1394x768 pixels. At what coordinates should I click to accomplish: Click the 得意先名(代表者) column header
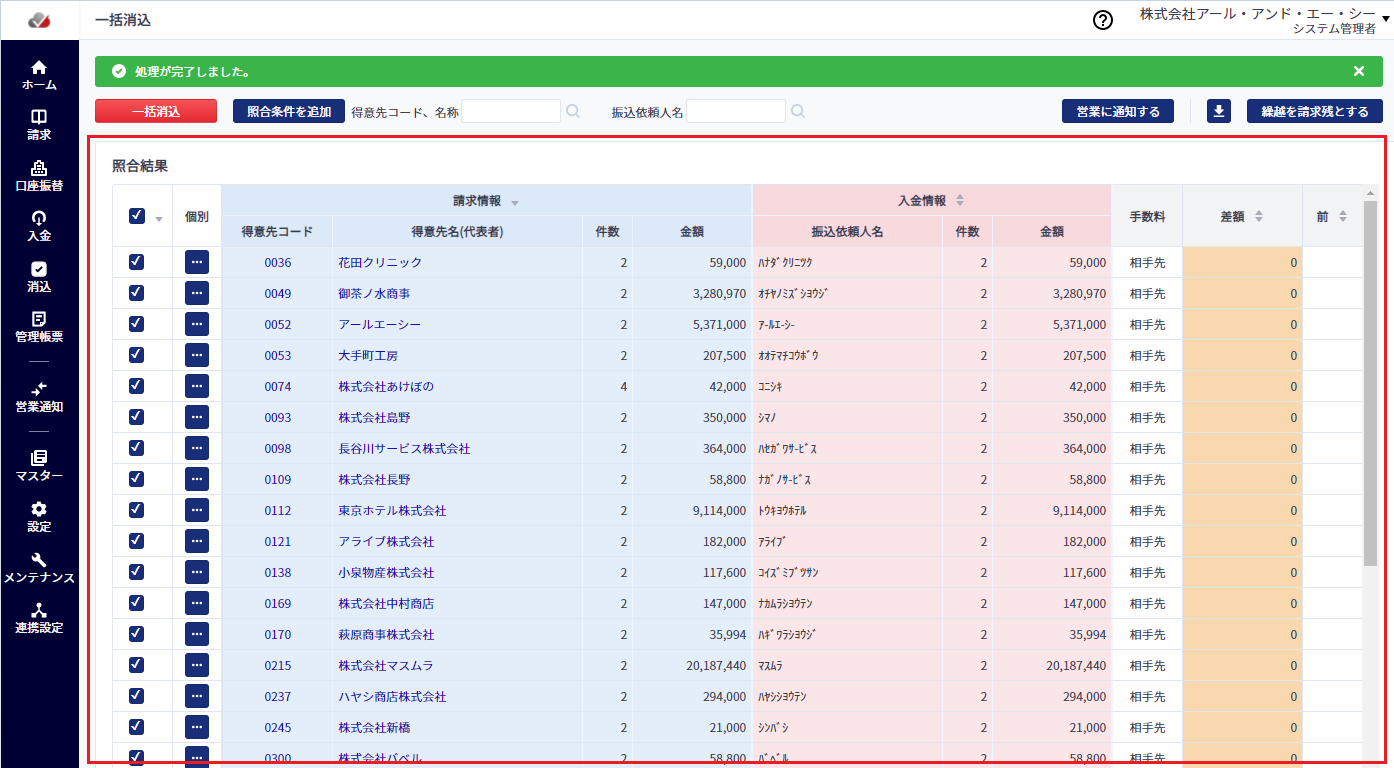tap(457, 231)
